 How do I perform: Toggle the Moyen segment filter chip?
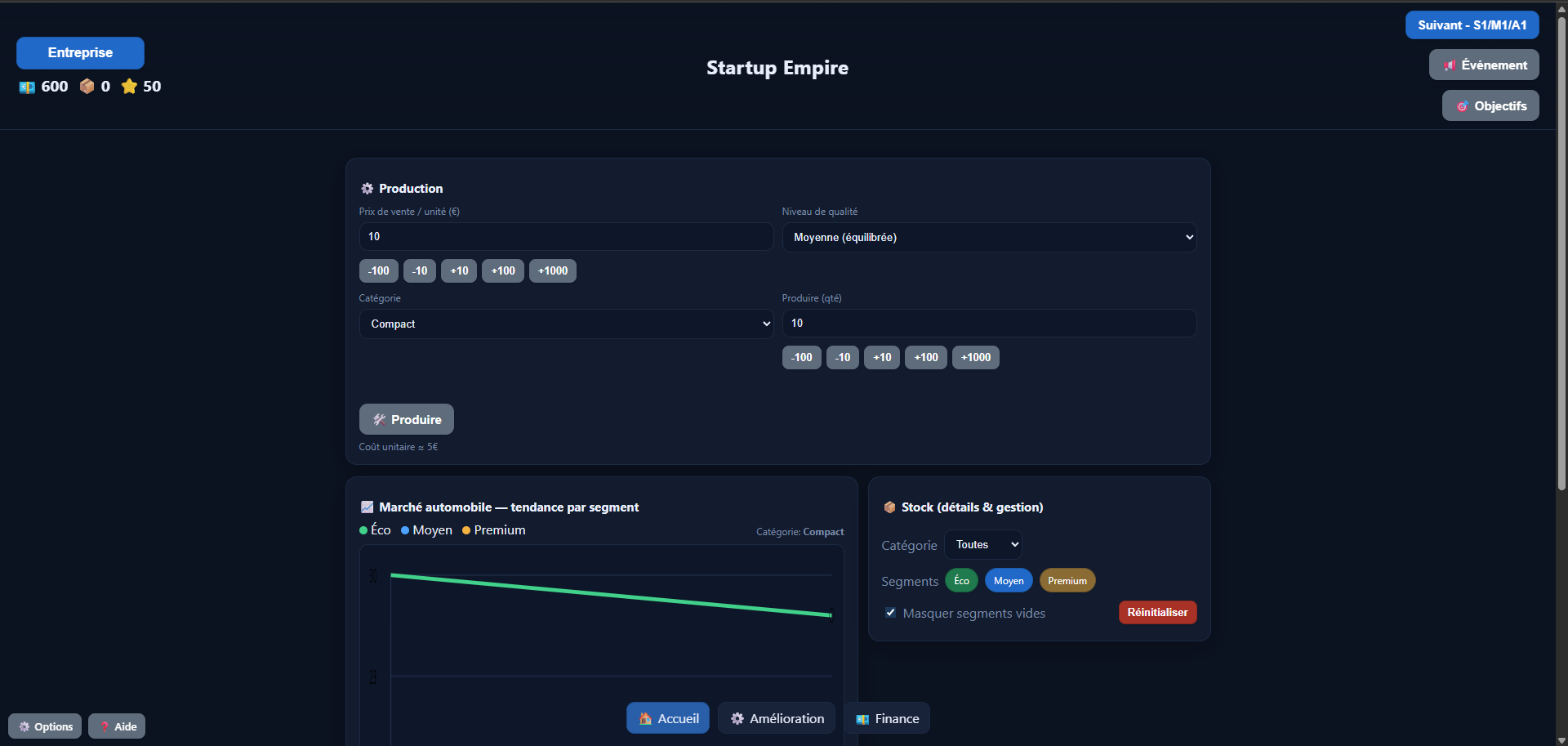click(1009, 581)
